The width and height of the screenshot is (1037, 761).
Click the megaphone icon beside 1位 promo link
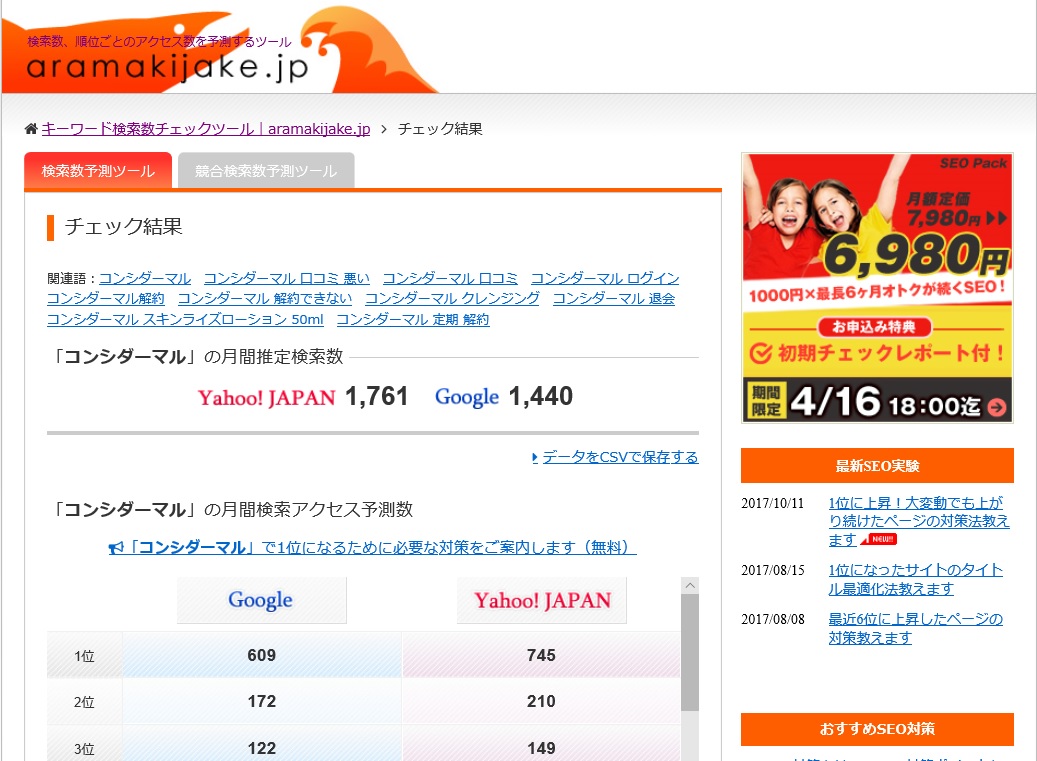pos(116,548)
